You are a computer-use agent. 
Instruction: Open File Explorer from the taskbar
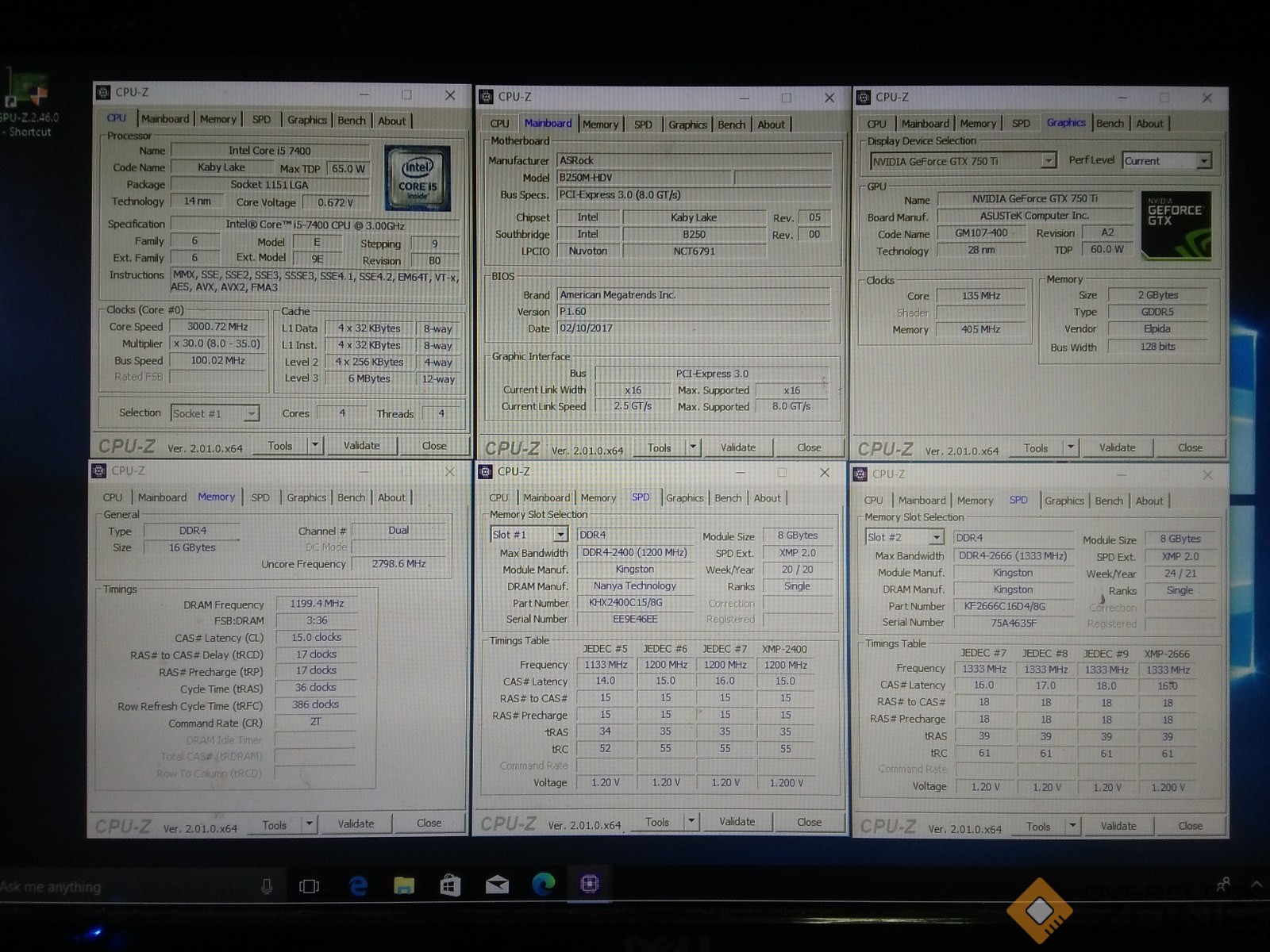[404, 885]
